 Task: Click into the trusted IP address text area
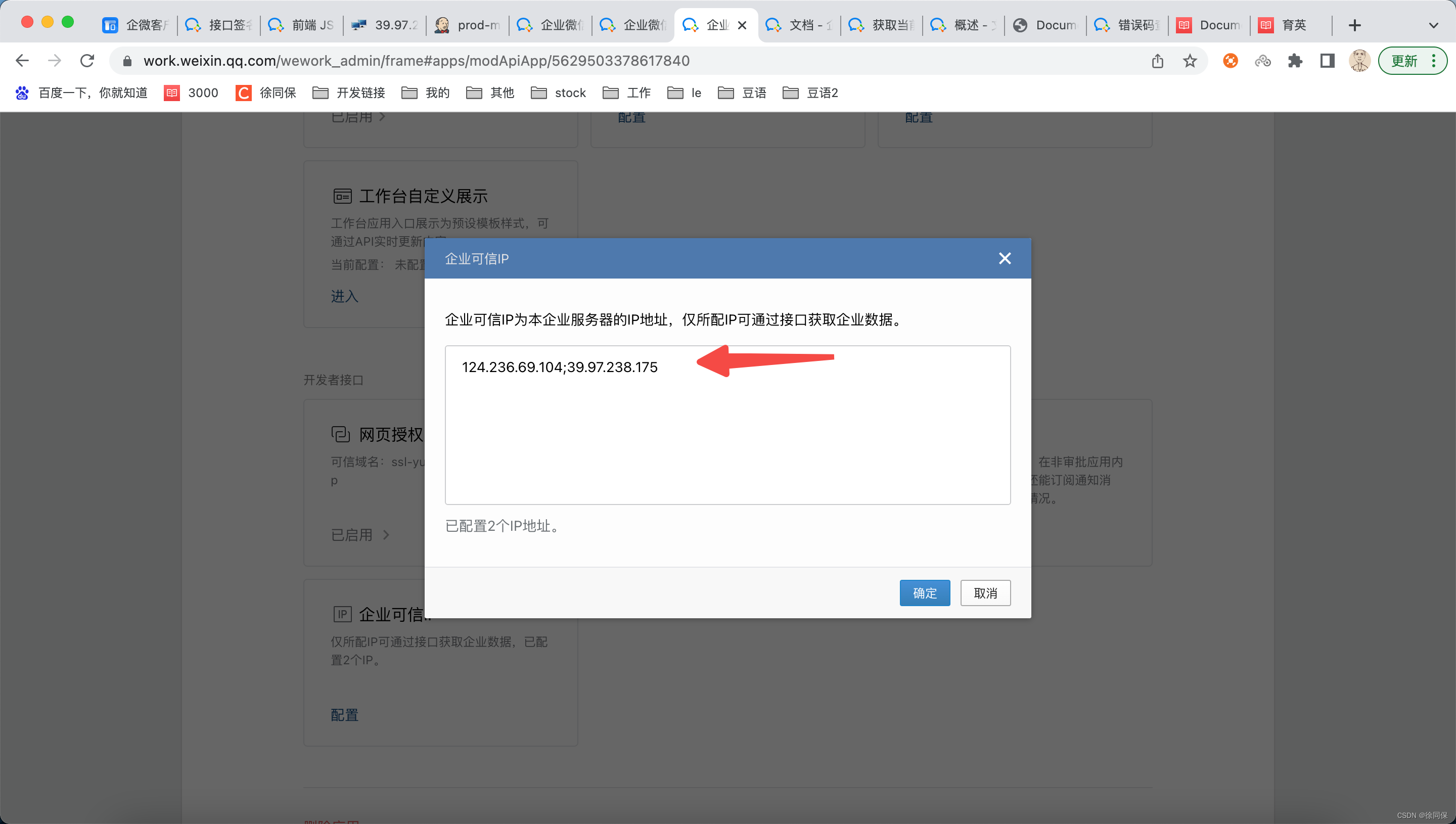(727, 425)
